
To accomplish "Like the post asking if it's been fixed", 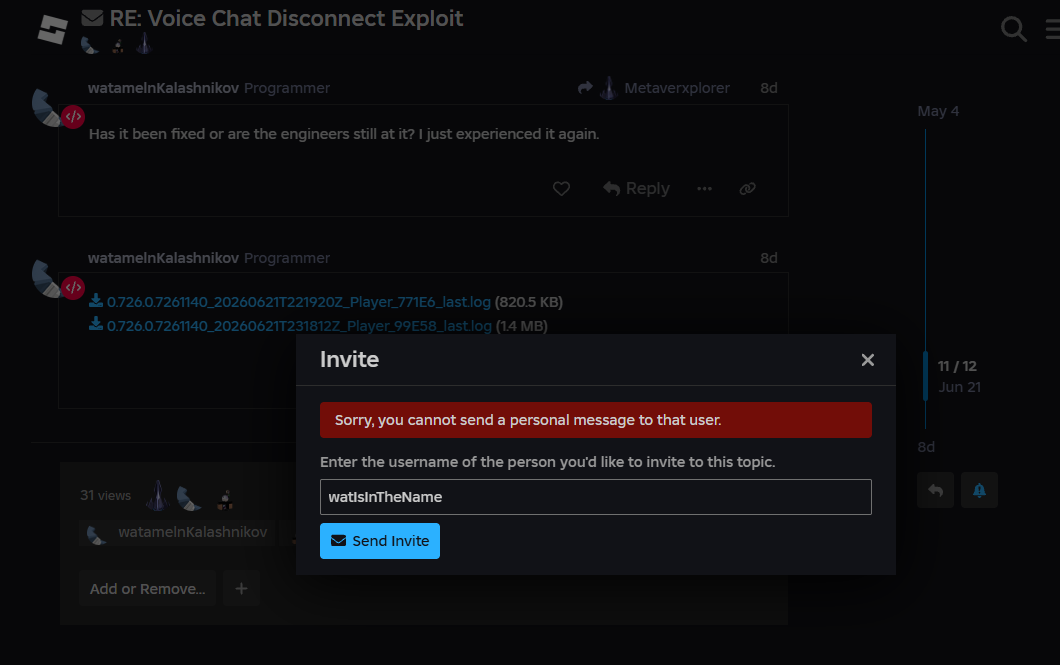I will 561,189.
